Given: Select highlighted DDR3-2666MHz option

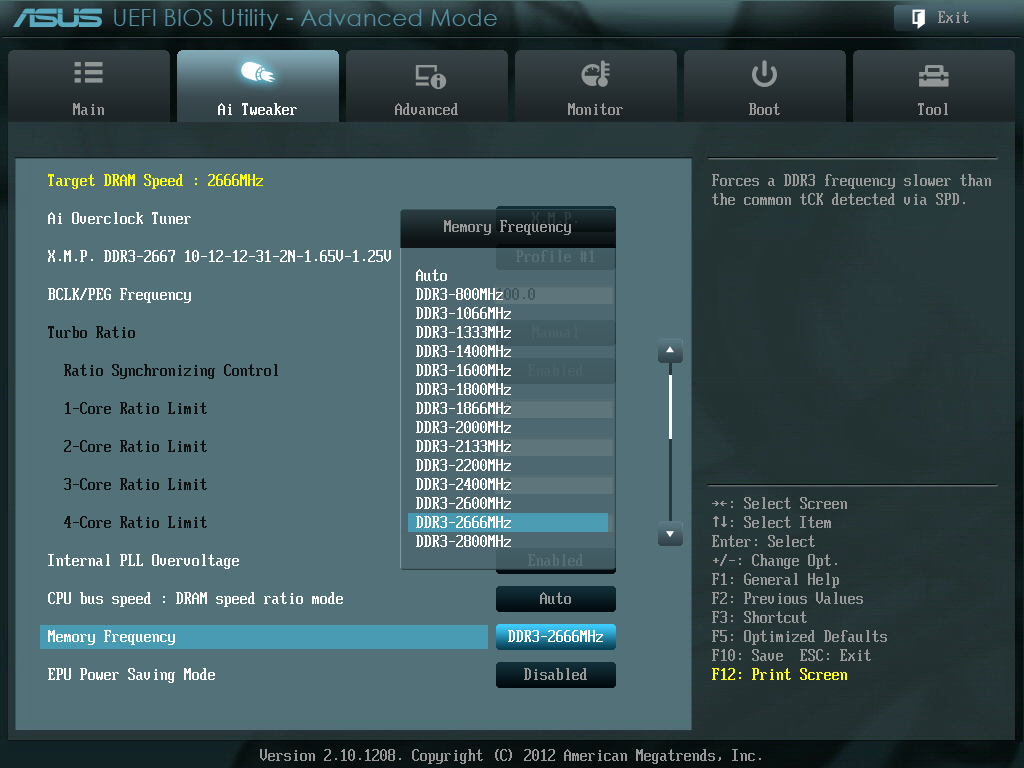Looking at the screenshot, I should pyautogui.click(x=508, y=522).
